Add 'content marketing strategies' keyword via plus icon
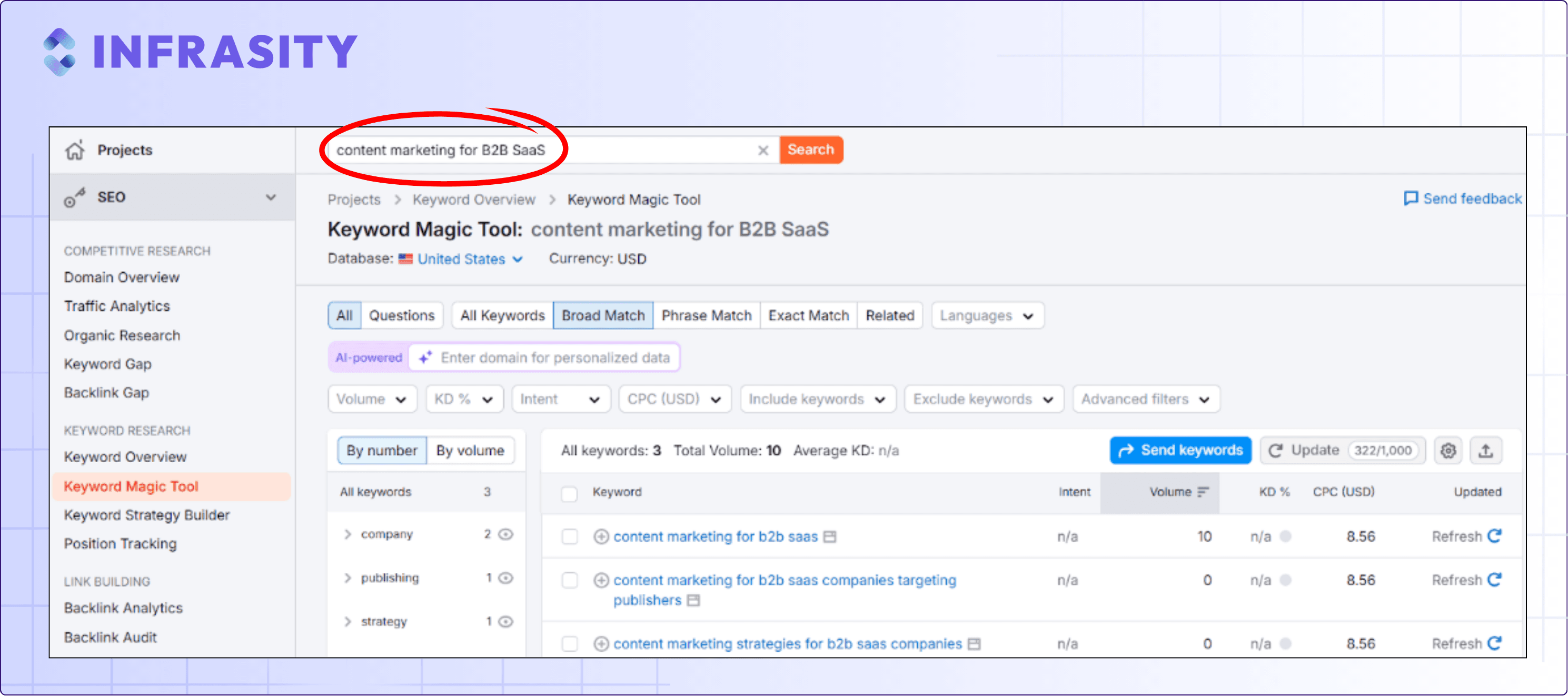This screenshot has width=1568, height=696. click(601, 644)
